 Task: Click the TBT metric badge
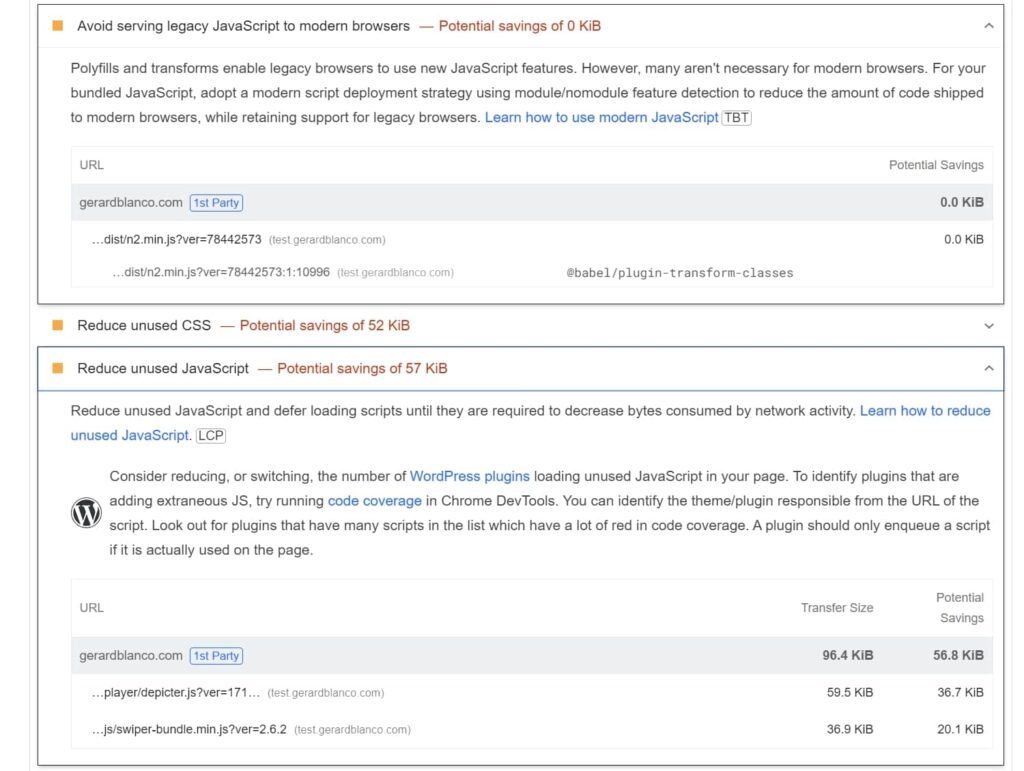coord(736,118)
